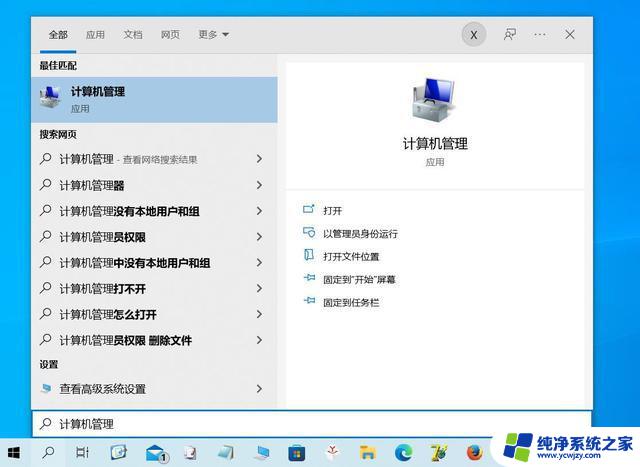Open the three-dot options menu
Viewport: 640px width, 467px height.
click(540, 35)
